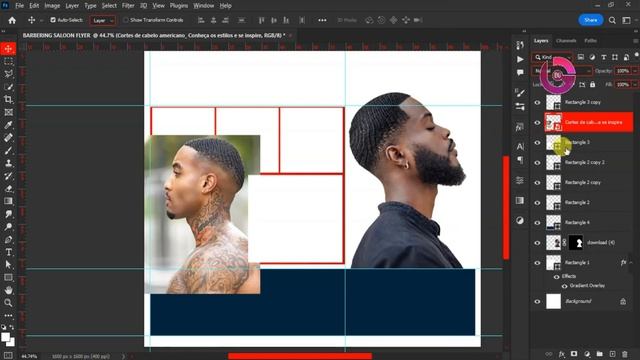Switch to the Channels tab
This screenshot has width=640, height=360.
[566, 41]
